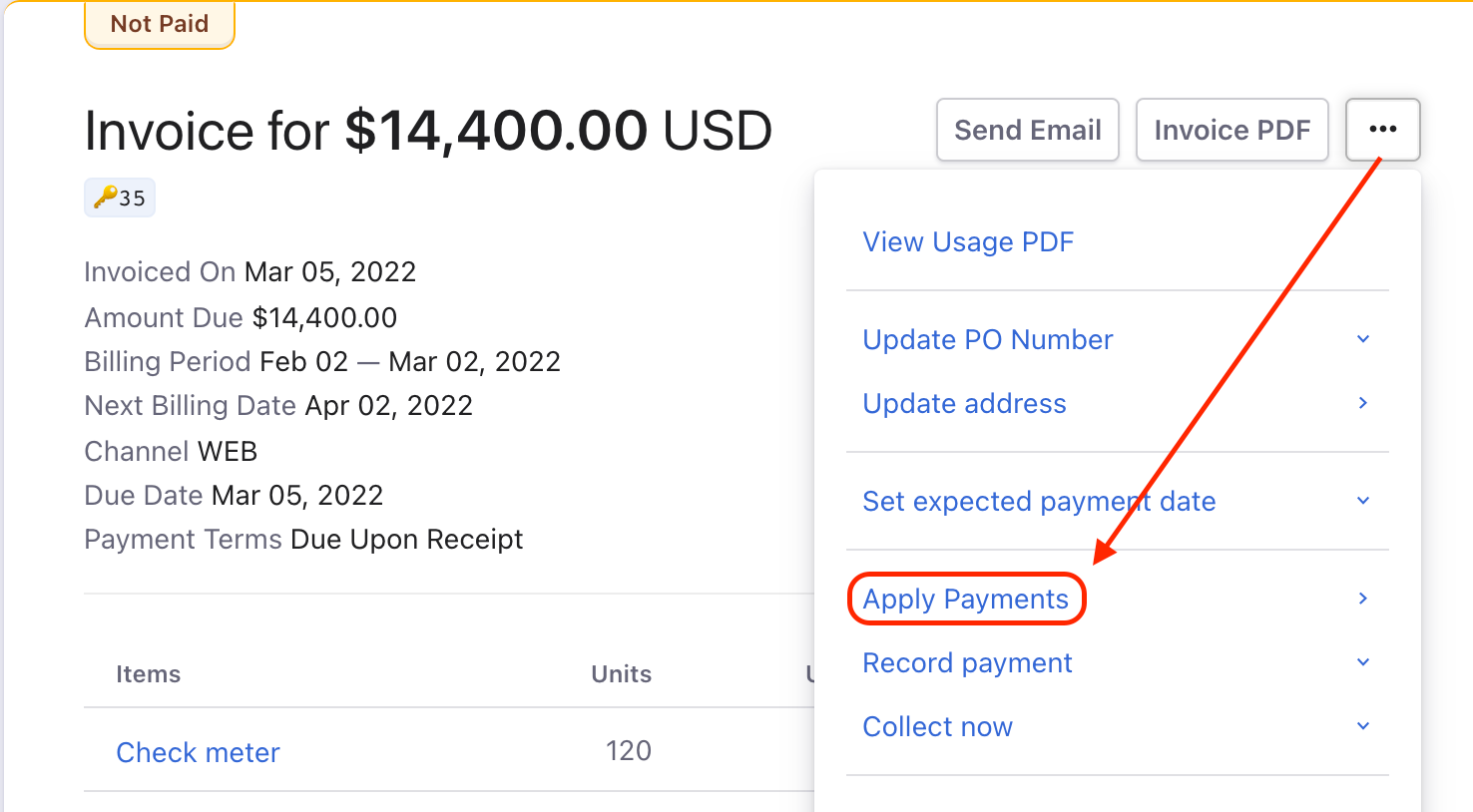The image size is (1473, 812).
Task: Select the Update address menu option
Action: point(964,404)
